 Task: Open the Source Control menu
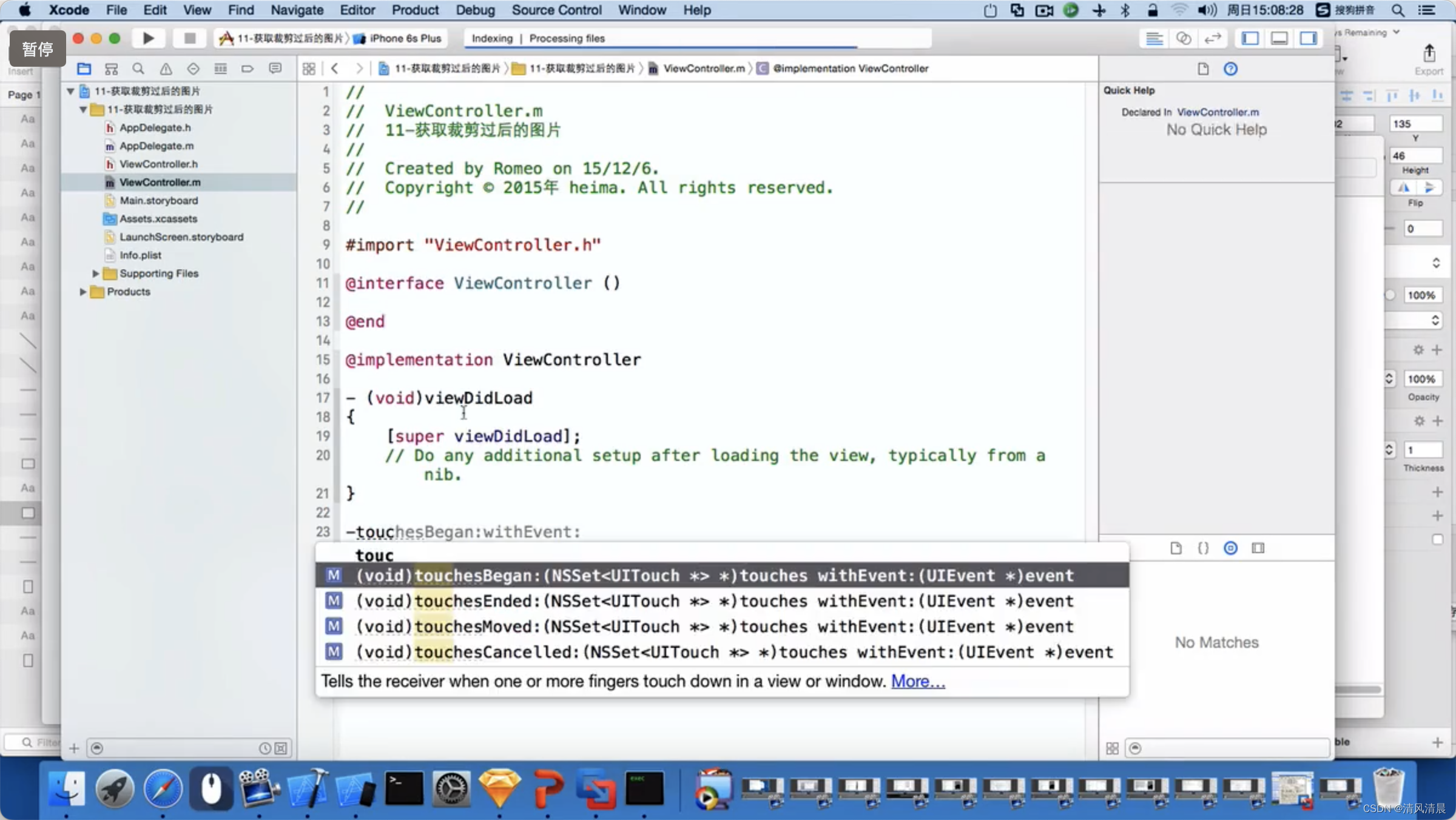tap(556, 10)
